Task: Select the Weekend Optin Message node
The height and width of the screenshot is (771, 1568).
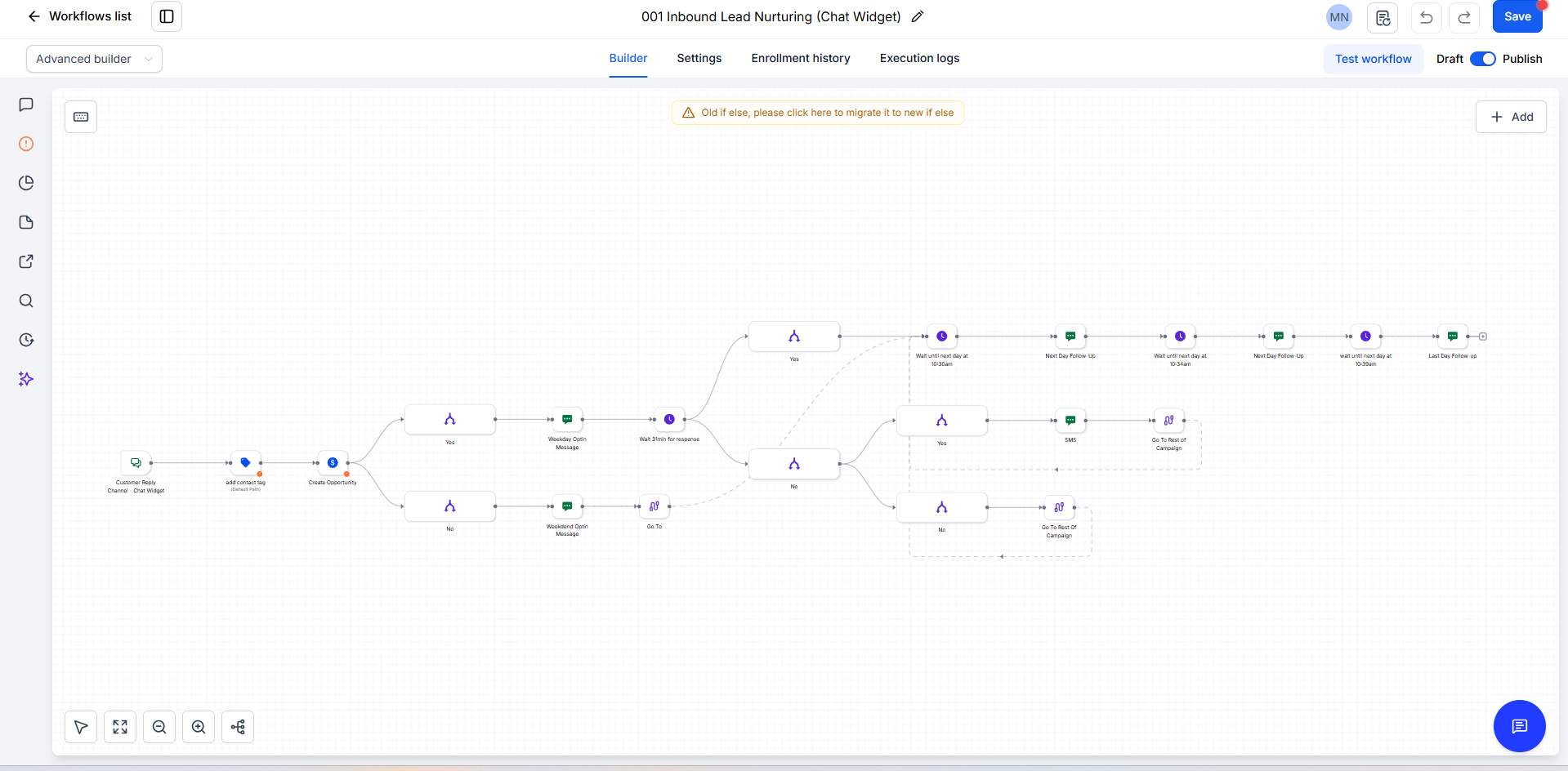Action: click(x=567, y=506)
